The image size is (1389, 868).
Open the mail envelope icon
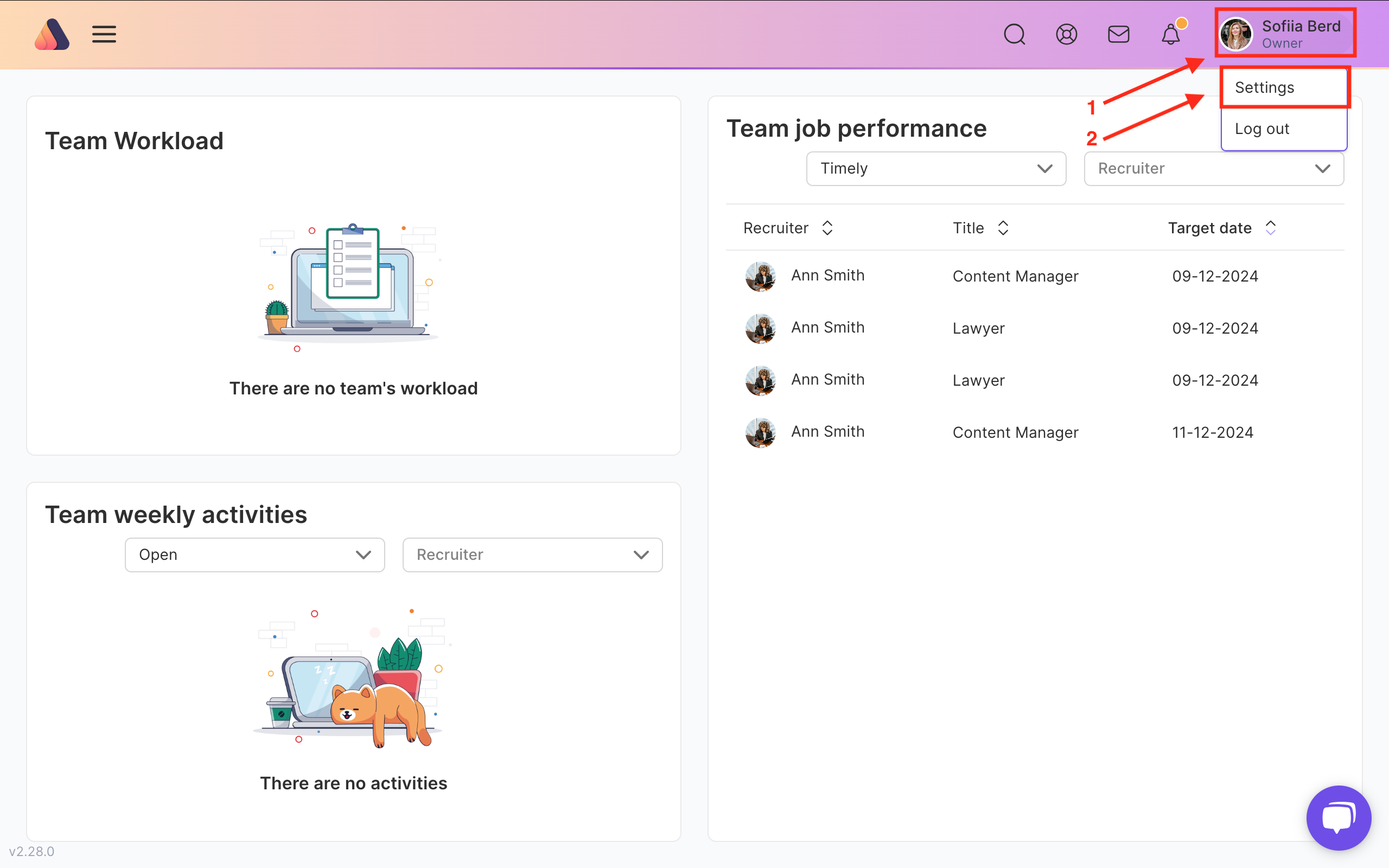click(x=1119, y=34)
